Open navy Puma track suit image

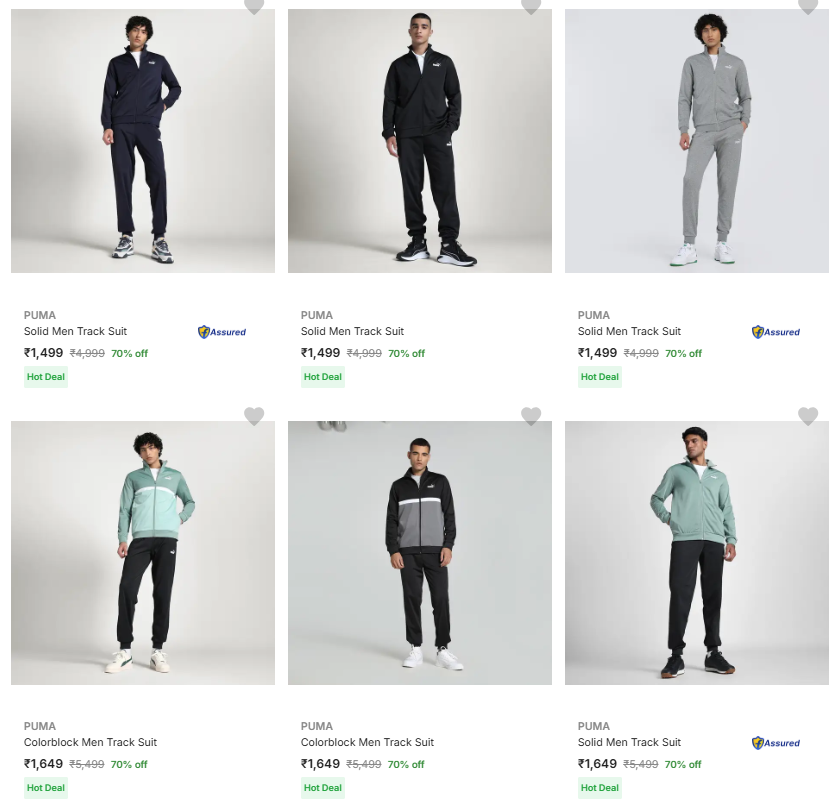(x=143, y=141)
